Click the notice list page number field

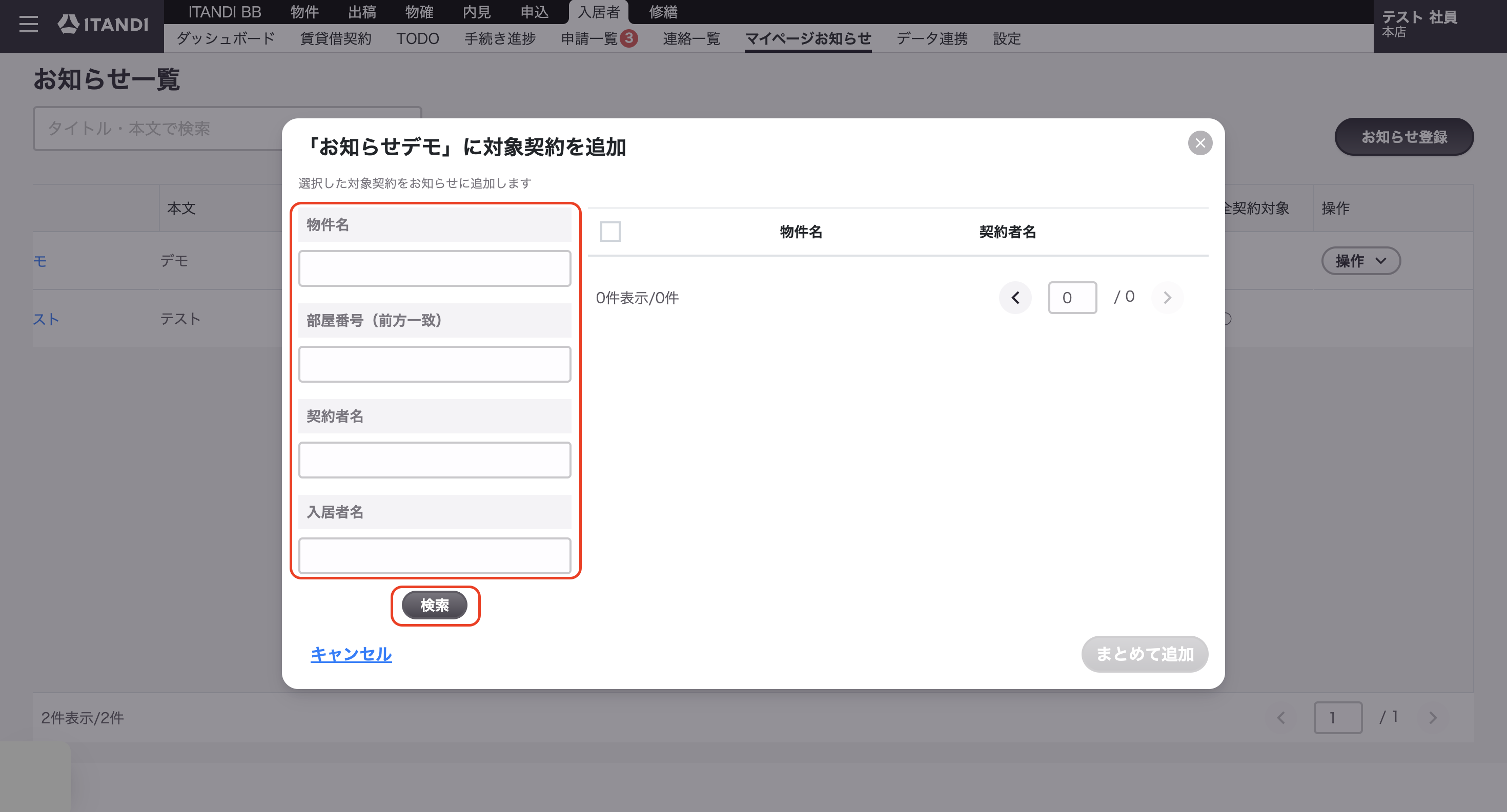1338,717
